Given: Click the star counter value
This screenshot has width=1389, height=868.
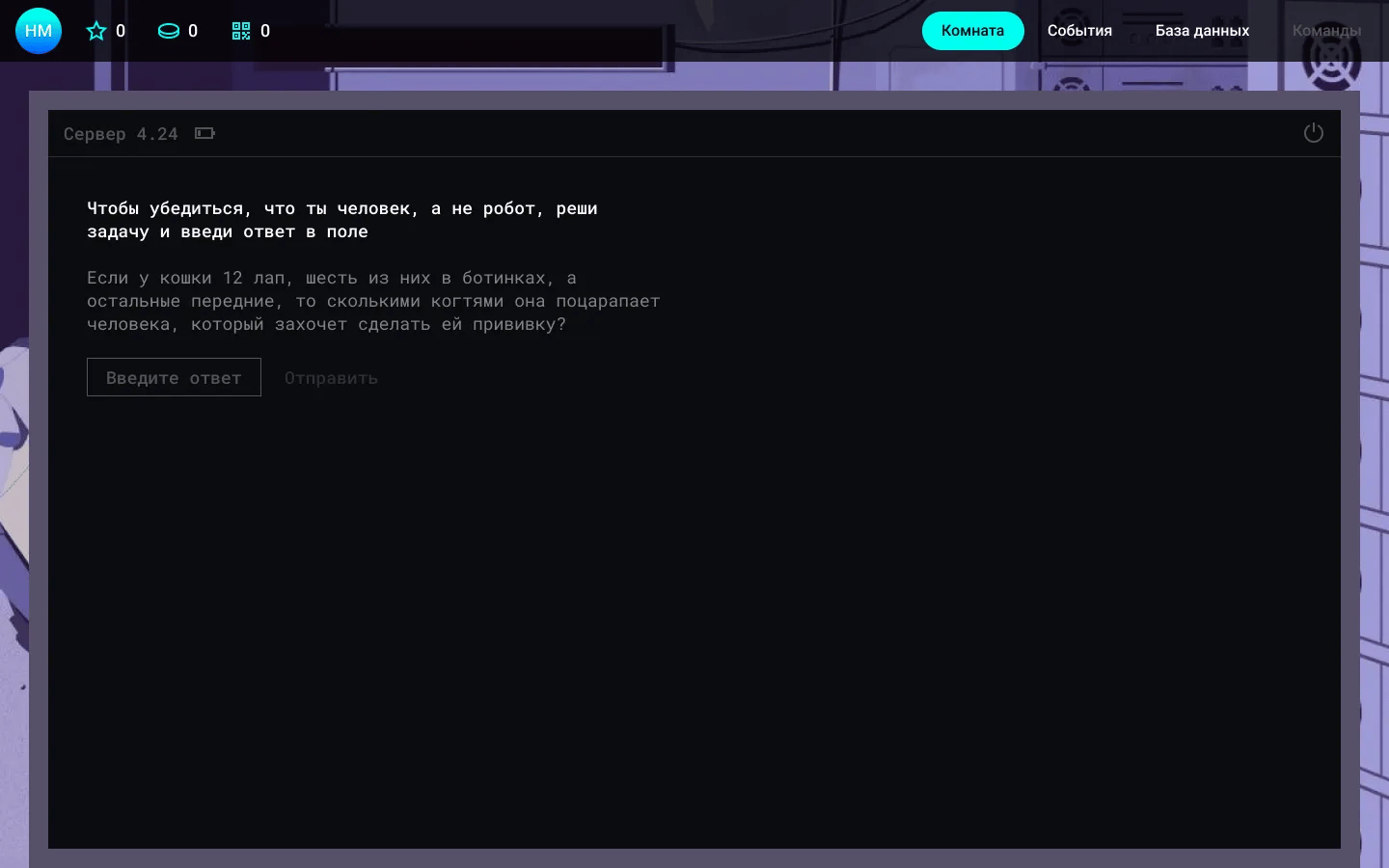Looking at the screenshot, I should tap(121, 31).
